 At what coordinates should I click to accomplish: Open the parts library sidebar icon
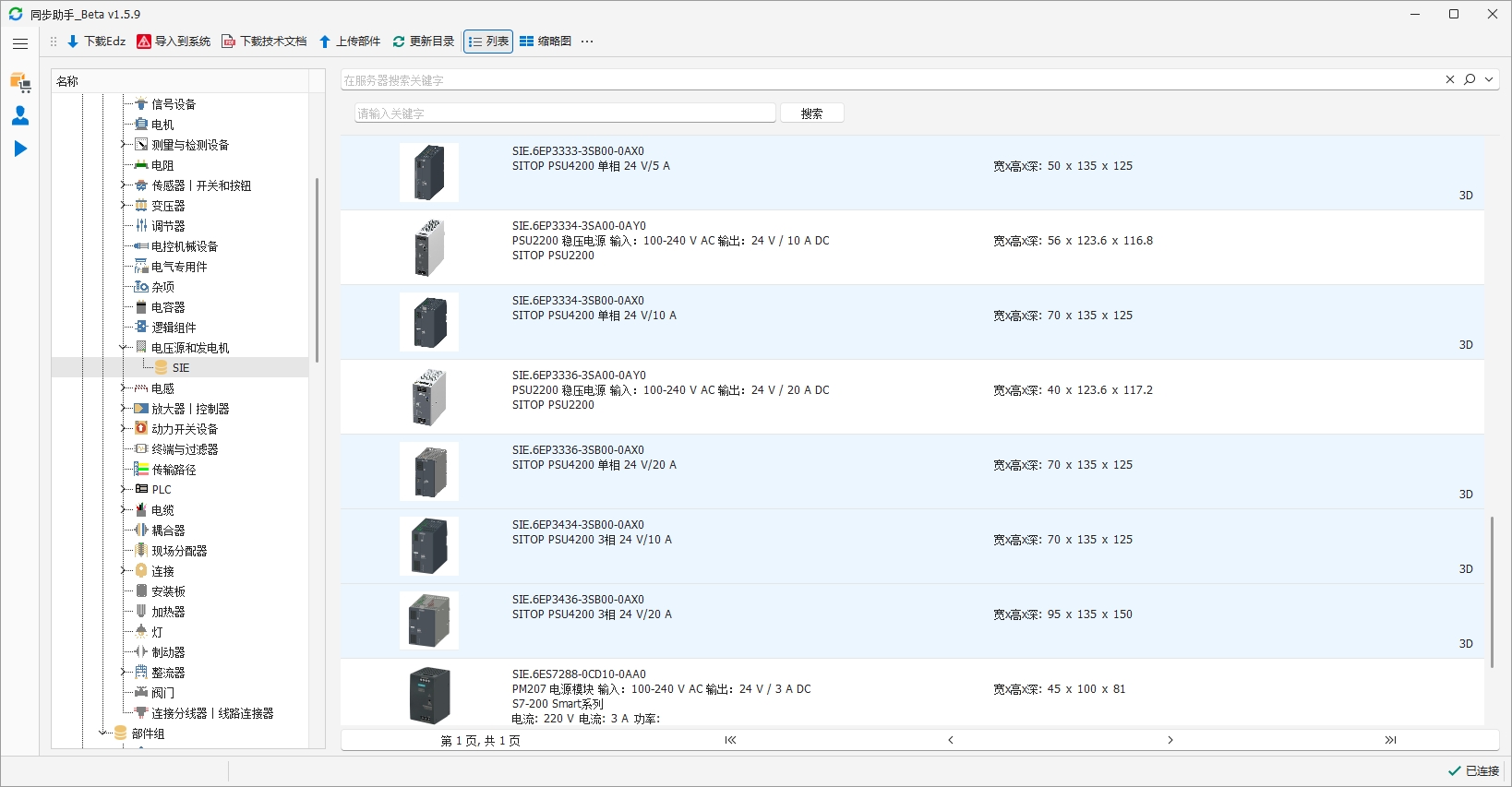coord(20,82)
